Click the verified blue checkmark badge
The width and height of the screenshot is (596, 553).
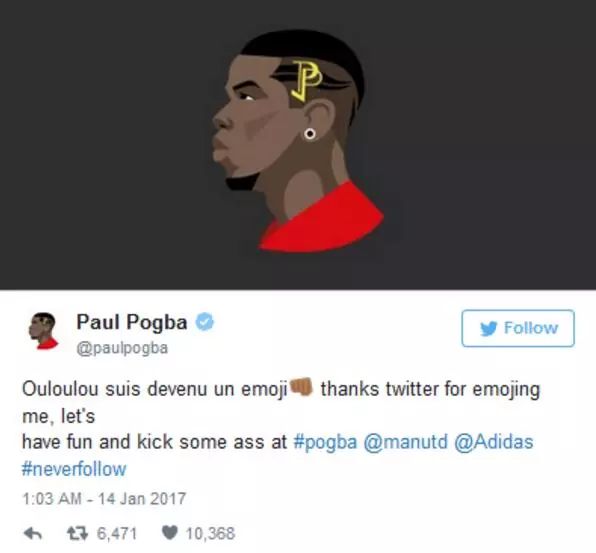pos(205,322)
